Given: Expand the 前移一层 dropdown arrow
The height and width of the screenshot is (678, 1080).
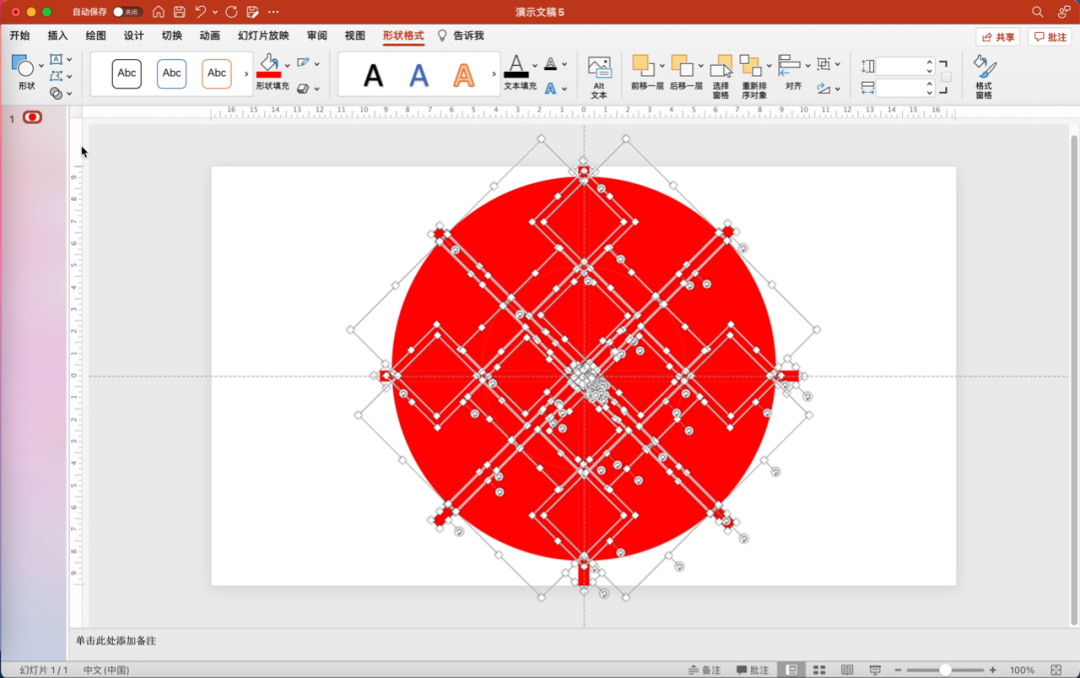Looking at the screenshot, I should [x=662, y=66].
